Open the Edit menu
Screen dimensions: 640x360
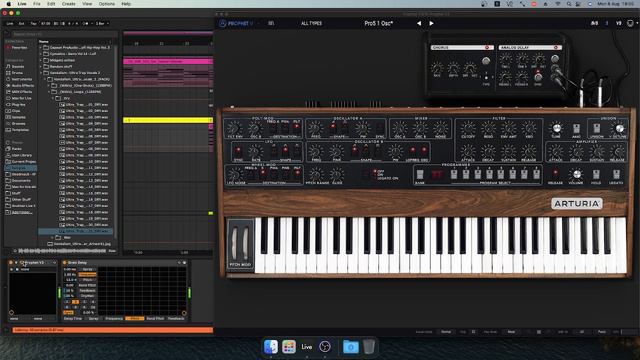tap(51, 4)
